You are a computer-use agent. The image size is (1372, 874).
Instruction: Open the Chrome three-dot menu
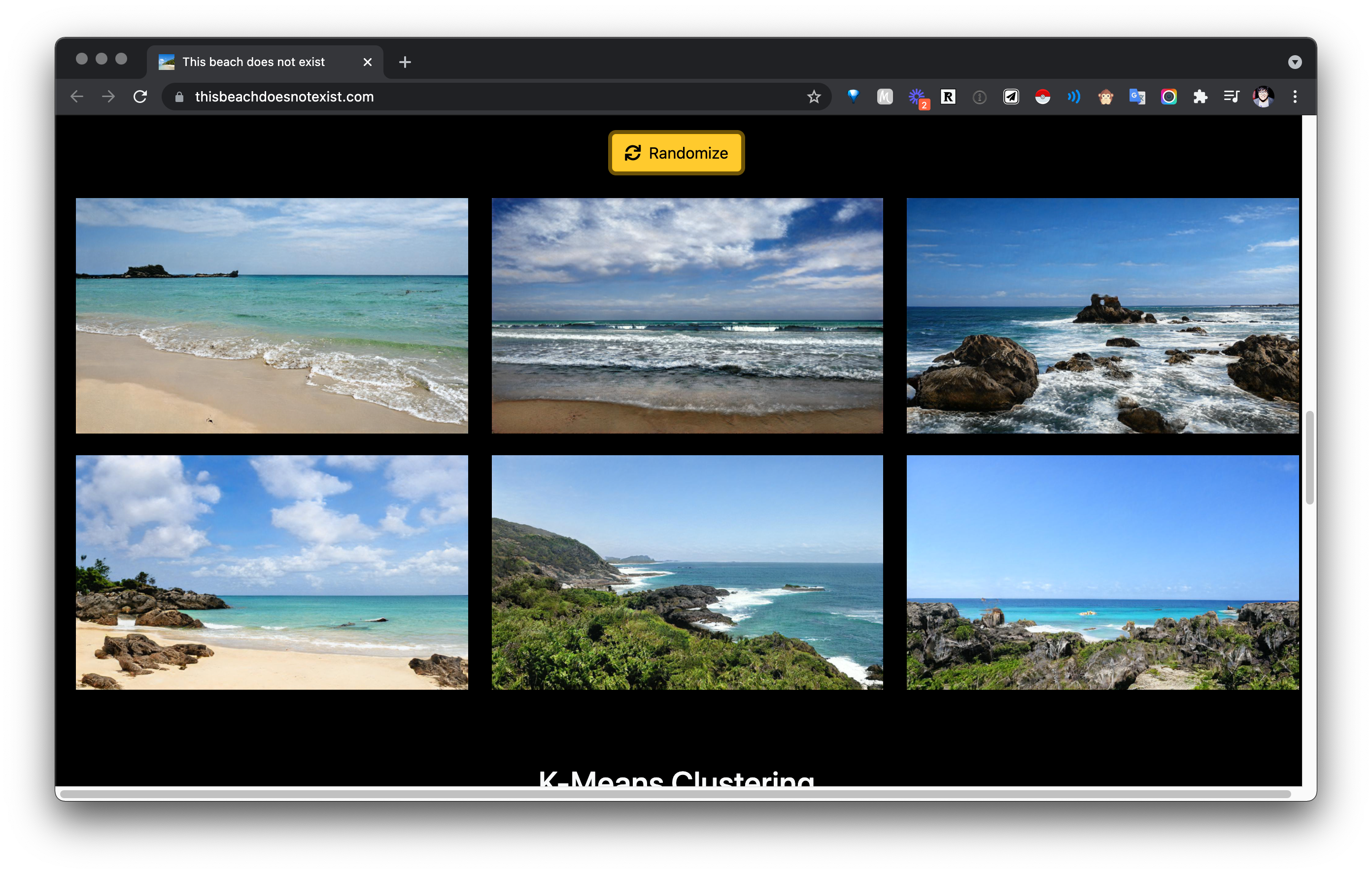[x=1295, y=97]
